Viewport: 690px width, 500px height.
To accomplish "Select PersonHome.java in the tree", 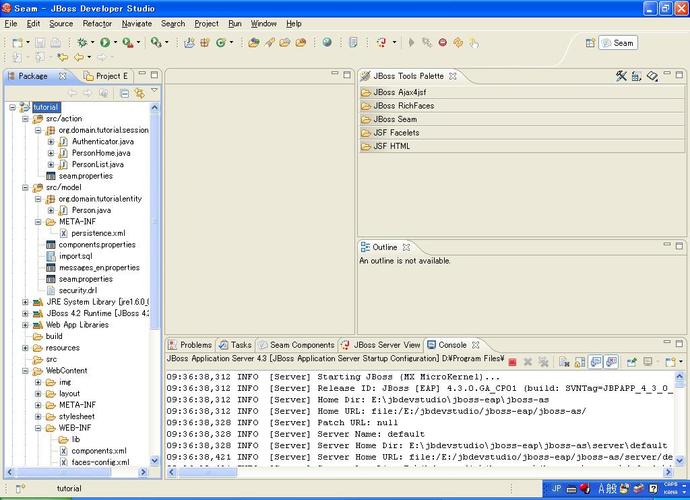I will click(101, 153).
